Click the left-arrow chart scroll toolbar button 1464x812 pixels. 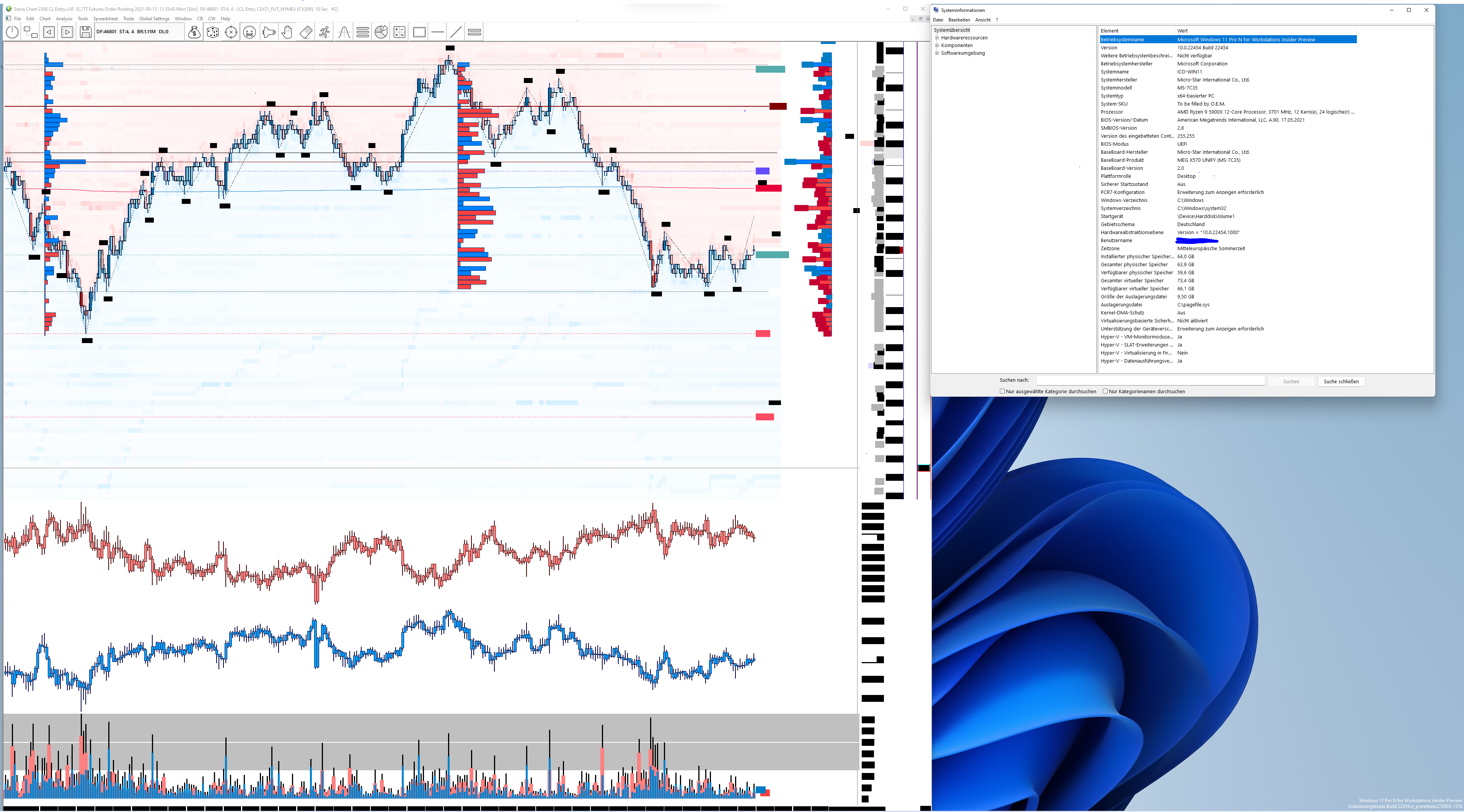coord(49,33)
